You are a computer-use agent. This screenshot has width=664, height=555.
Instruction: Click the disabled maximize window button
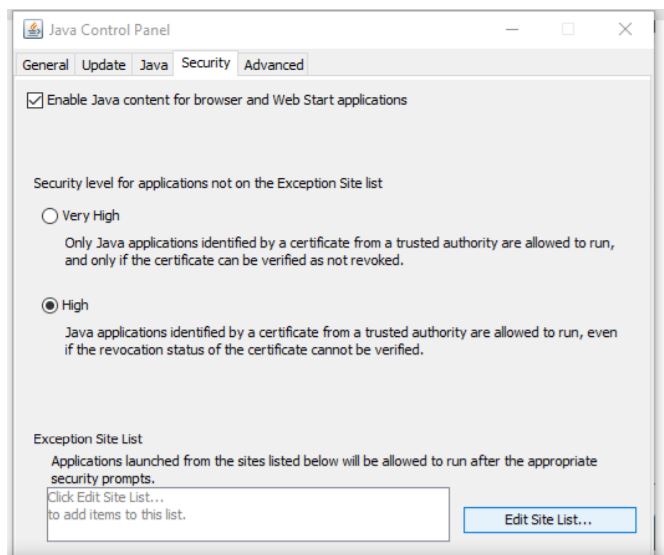coord(568,30)
